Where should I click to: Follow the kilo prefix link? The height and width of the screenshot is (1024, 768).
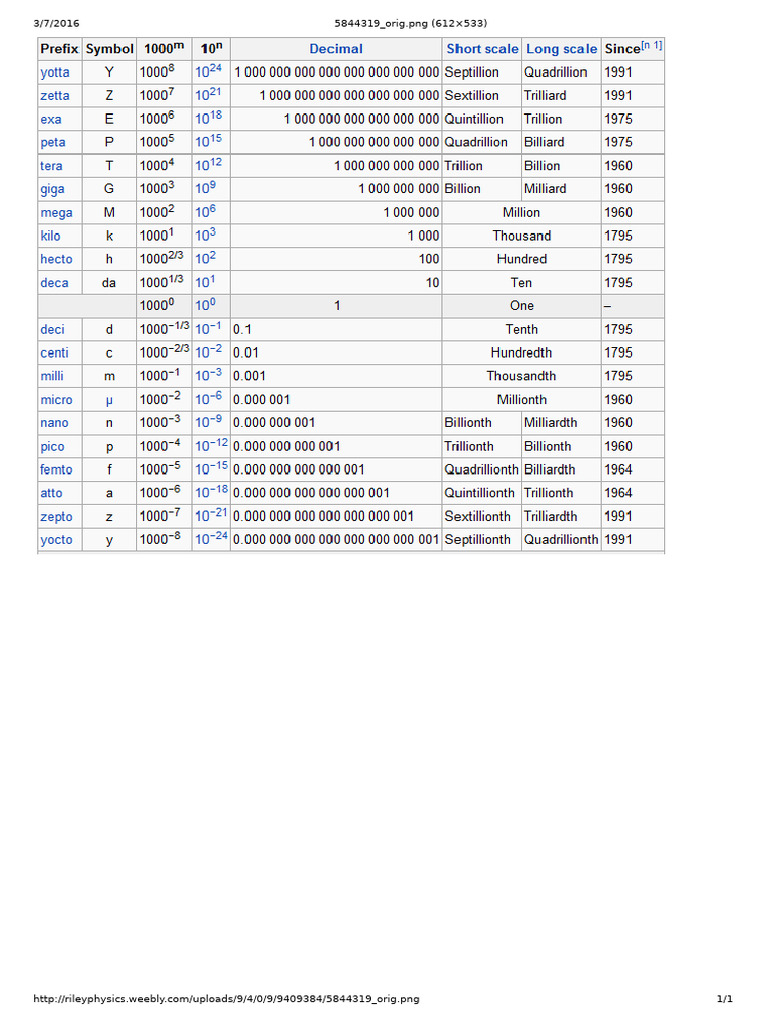tap(50, 236)
